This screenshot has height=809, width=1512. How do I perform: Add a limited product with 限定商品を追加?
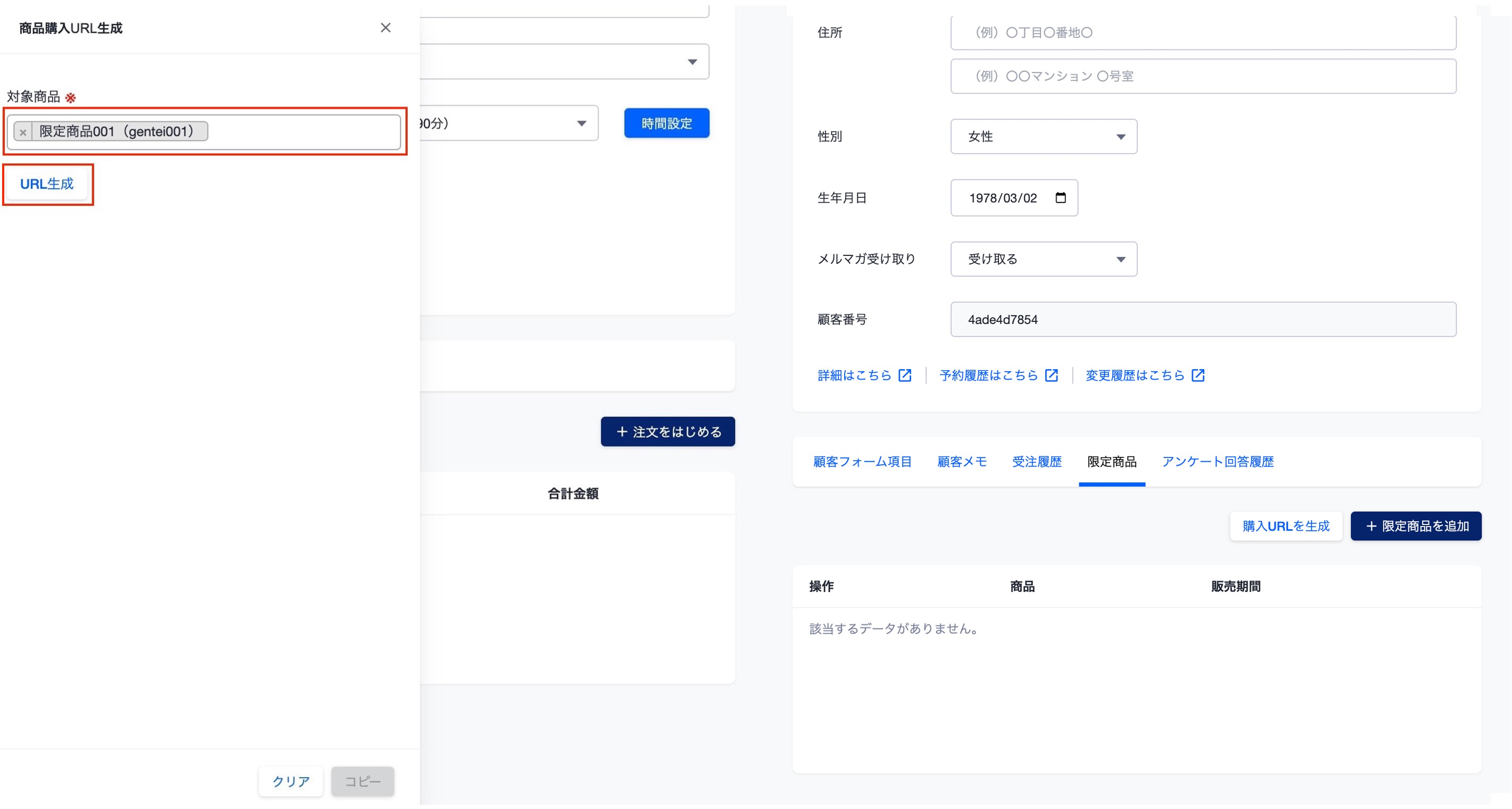(x=1416, y=527)
